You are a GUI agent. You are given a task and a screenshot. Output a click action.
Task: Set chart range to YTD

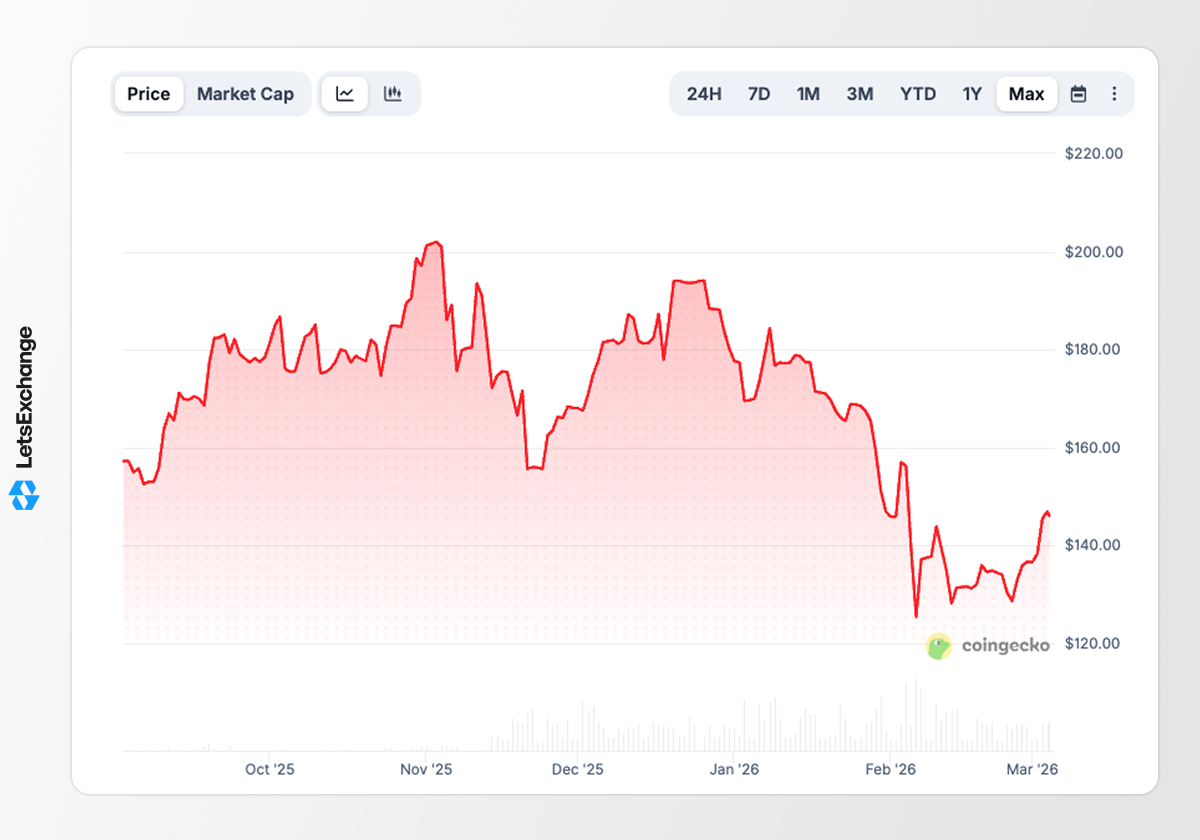point(918,94)
